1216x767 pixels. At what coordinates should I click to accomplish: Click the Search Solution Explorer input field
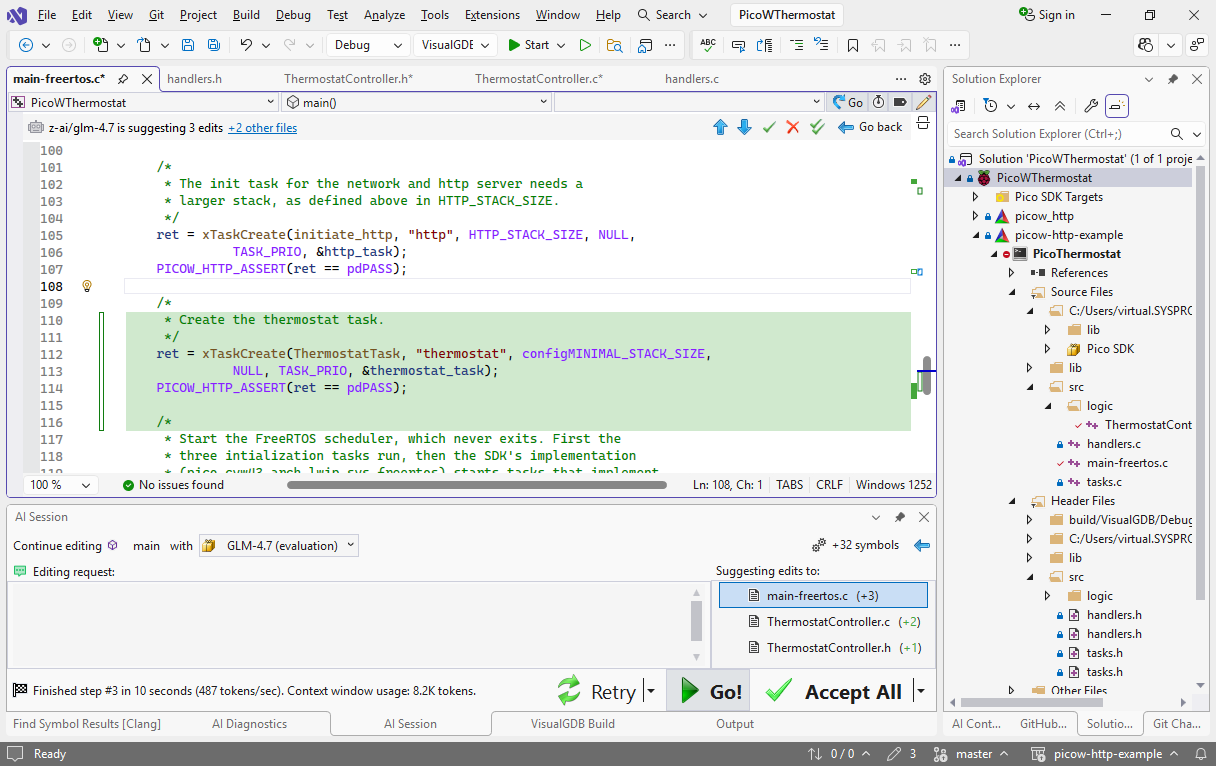[1055, 134]
